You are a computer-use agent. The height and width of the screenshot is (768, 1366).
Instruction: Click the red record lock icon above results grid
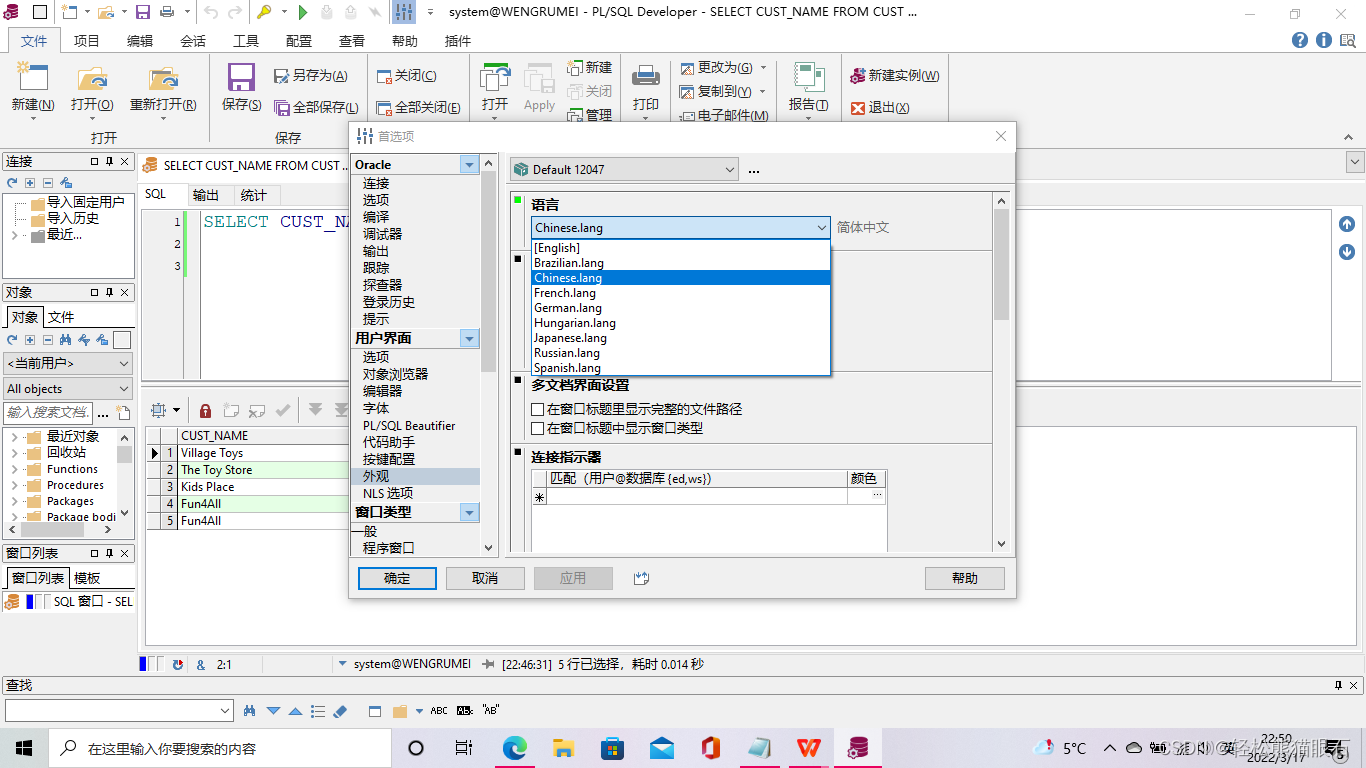click(204, 409)
